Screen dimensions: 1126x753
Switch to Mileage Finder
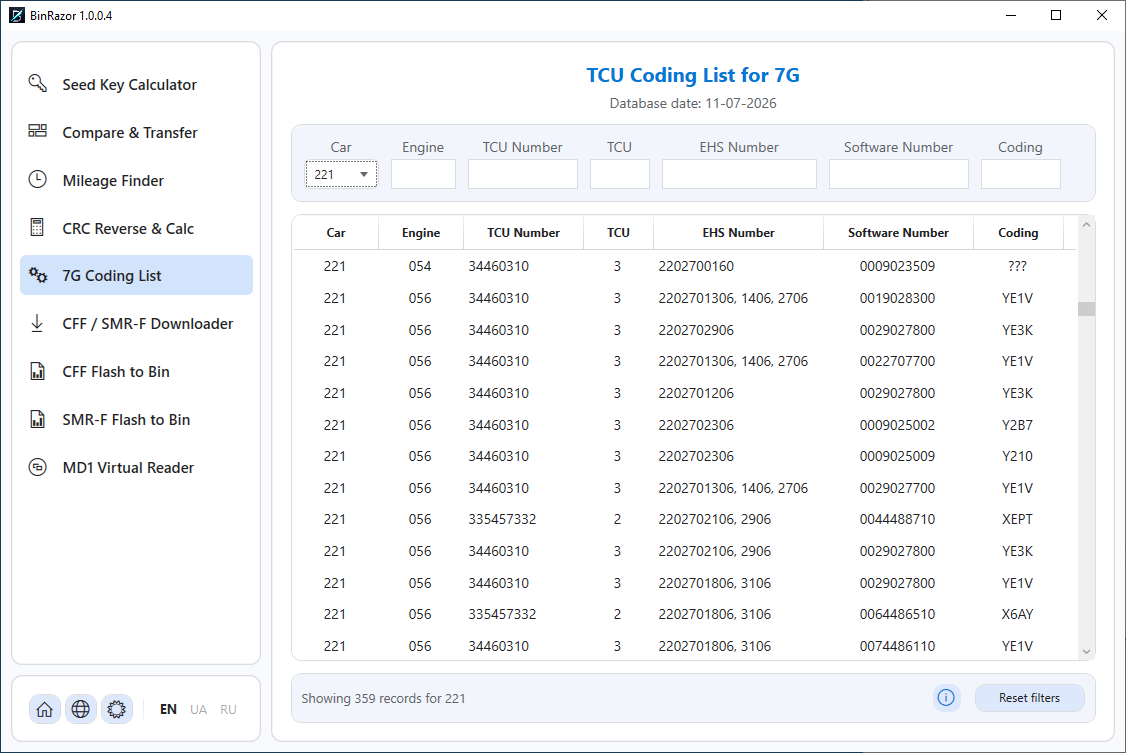click(136, 181)
